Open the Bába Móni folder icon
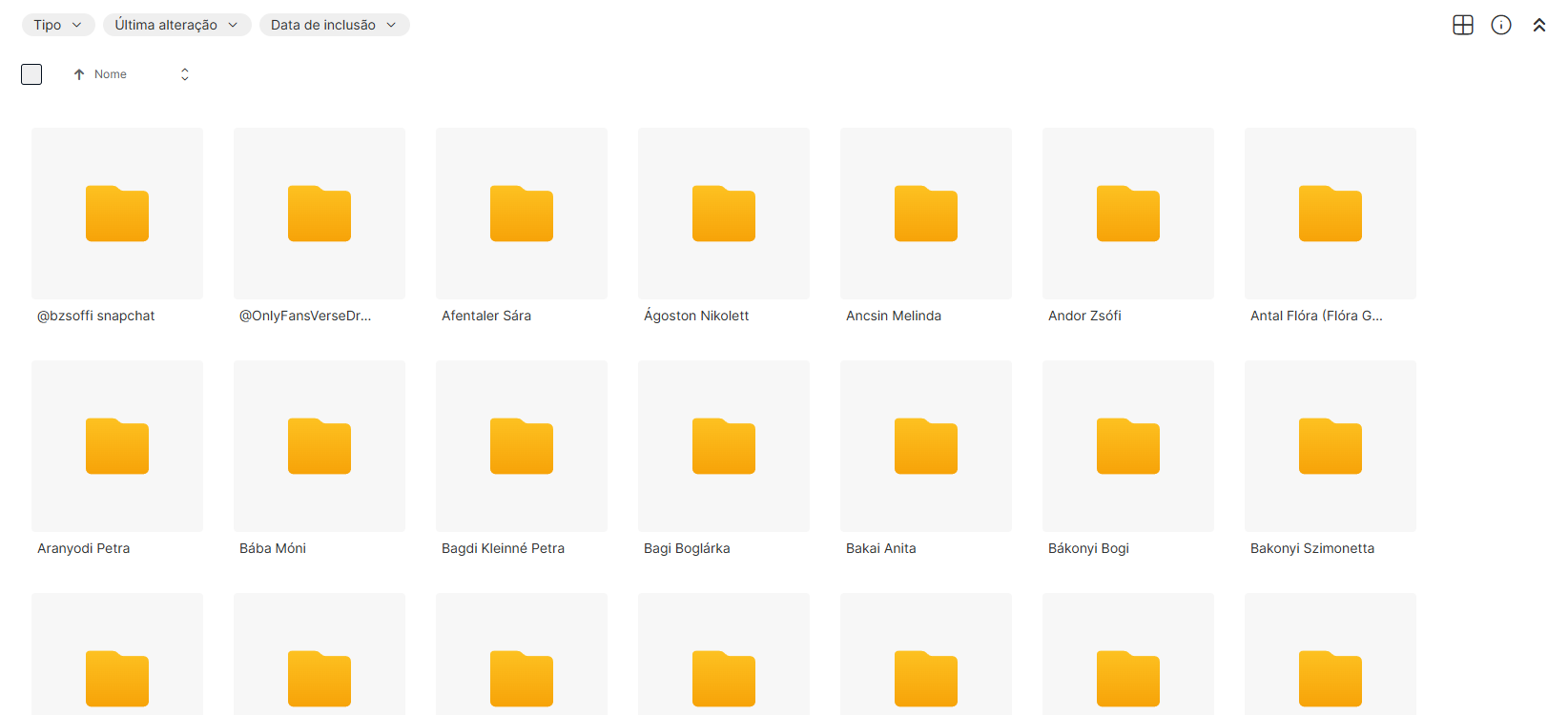Screen dimensions: 1568x715 click(x=319, y=446)
